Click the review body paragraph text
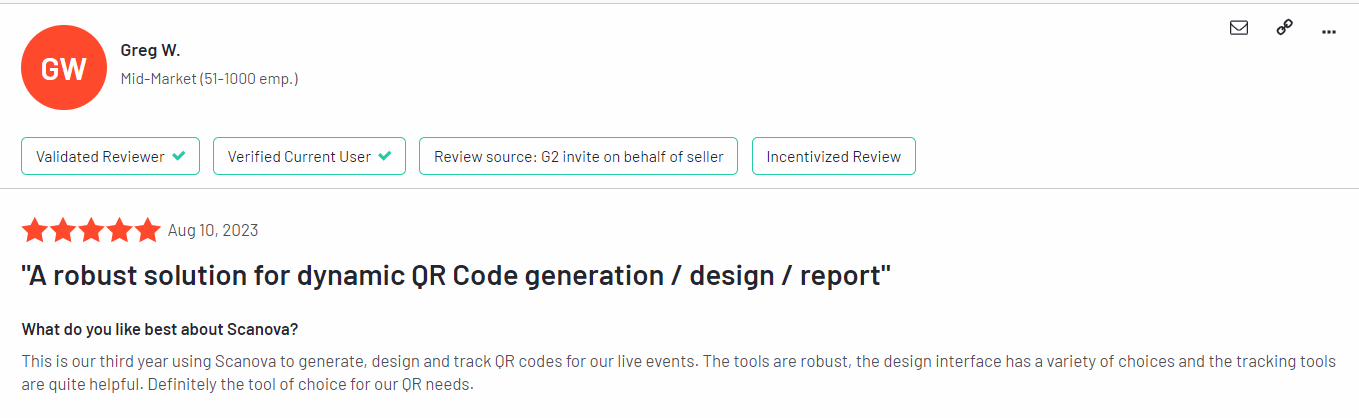 [x=677, y=372]
